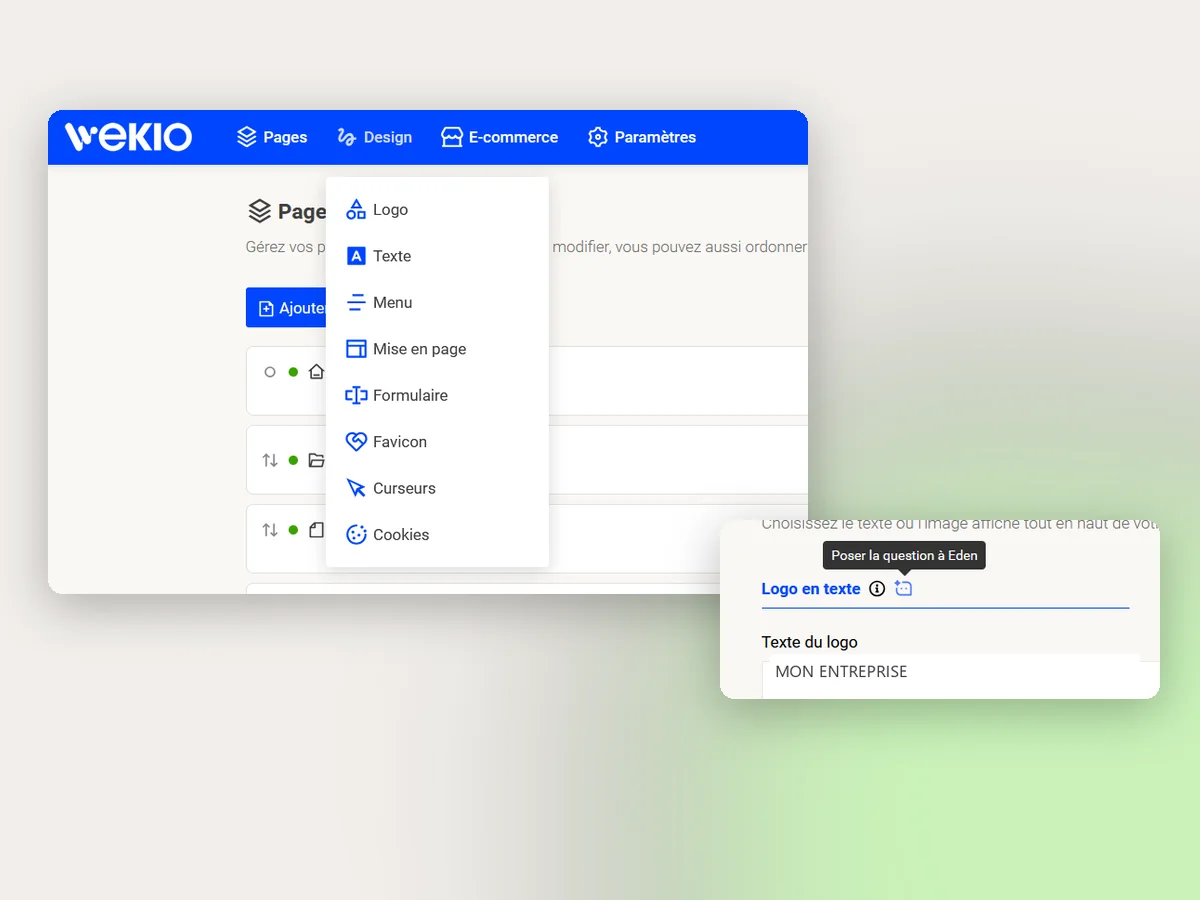
Task: Select Cookies in Design dropdown
Action: click(437, 535)
